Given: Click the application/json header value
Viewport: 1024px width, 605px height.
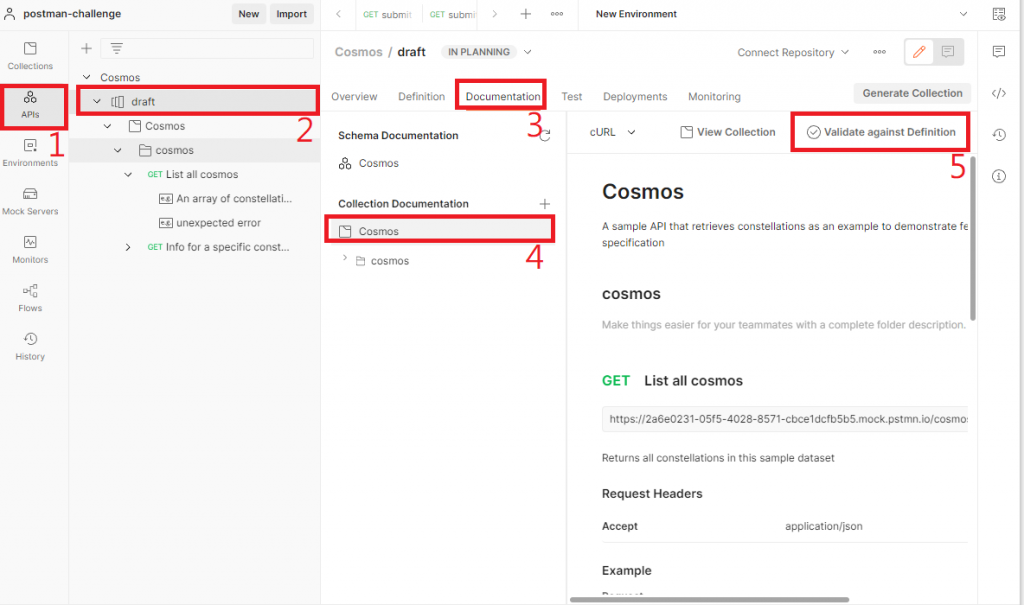Looking at the screenshot, I should tap(823, 526).
